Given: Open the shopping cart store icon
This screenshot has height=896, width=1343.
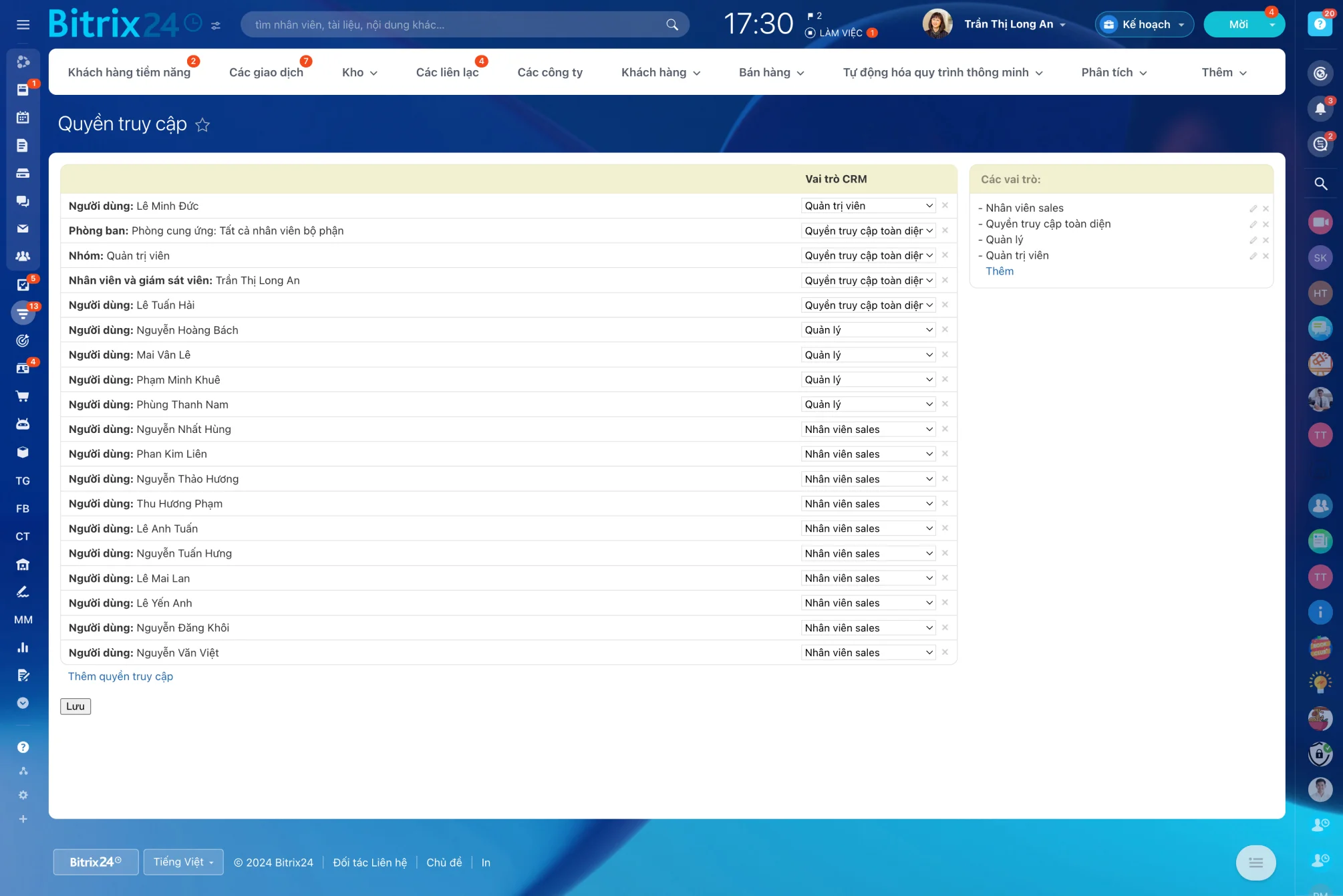Looking at the screenshot, I should 23,396.
